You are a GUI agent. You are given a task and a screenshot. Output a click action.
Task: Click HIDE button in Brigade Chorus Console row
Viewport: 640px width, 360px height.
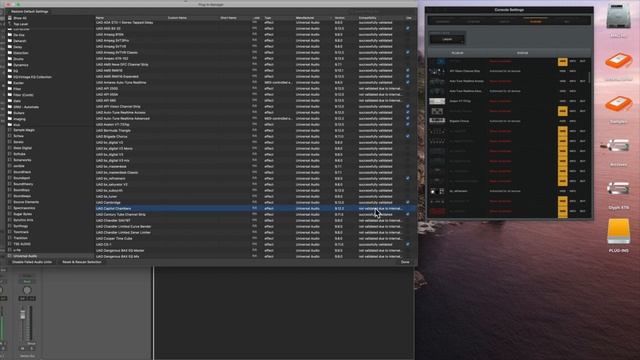pos(562,121)
